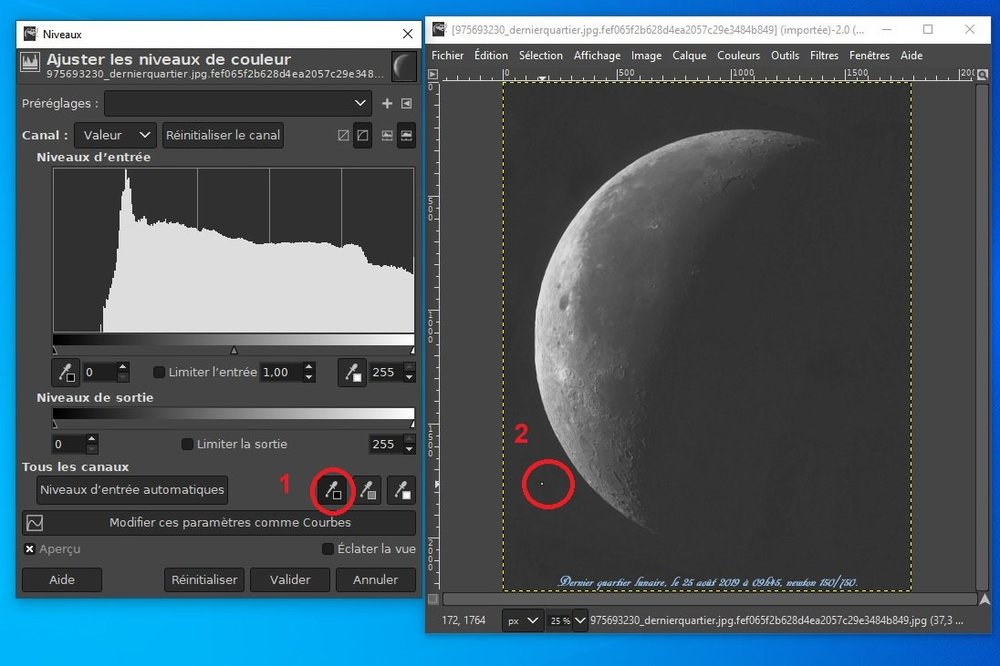Open the Fichier menu
1000x666 pixels.
click(447, 56)
